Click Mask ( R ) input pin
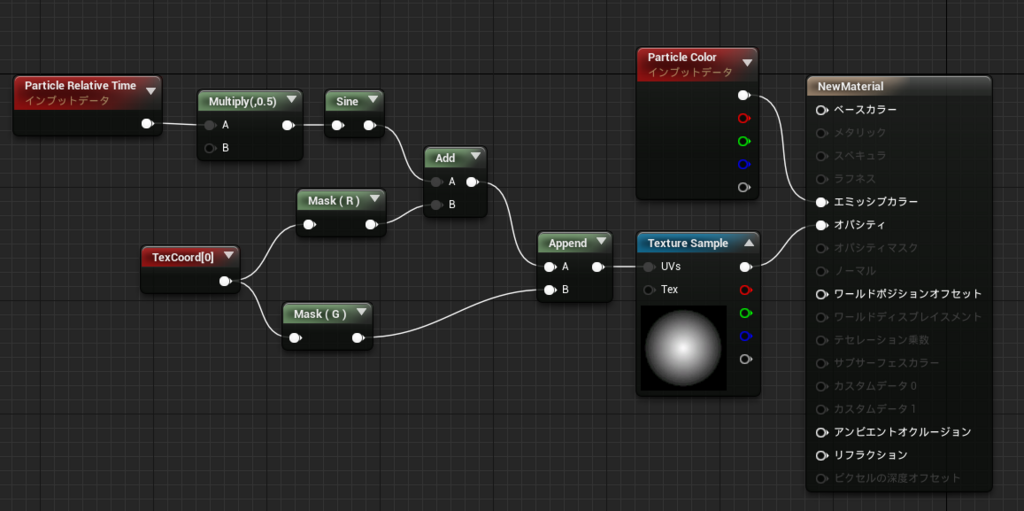Viewport: 1024px width, 511px height. tap(308, 225)
